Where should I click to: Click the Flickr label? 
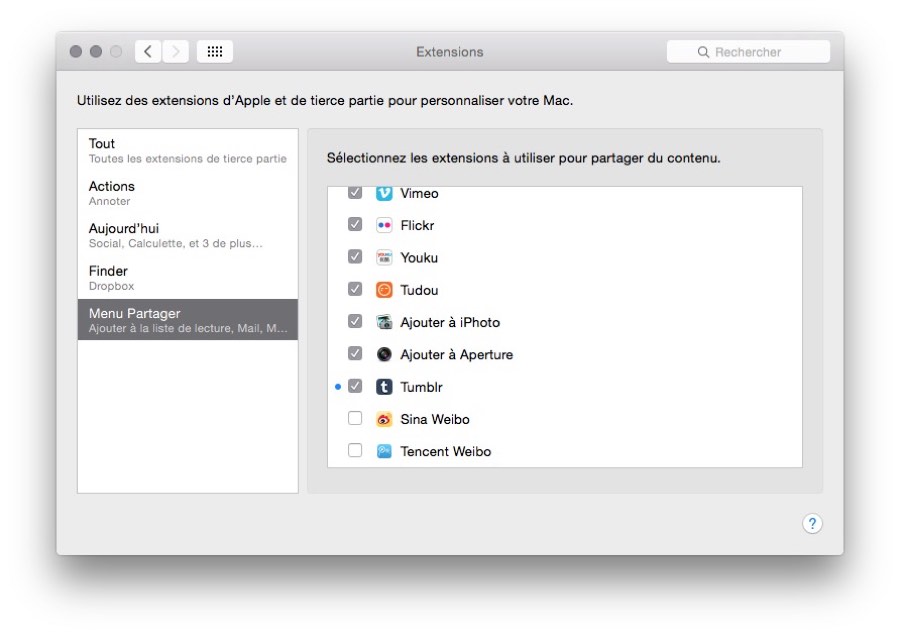pyautogui.click(x=417, y=225)
